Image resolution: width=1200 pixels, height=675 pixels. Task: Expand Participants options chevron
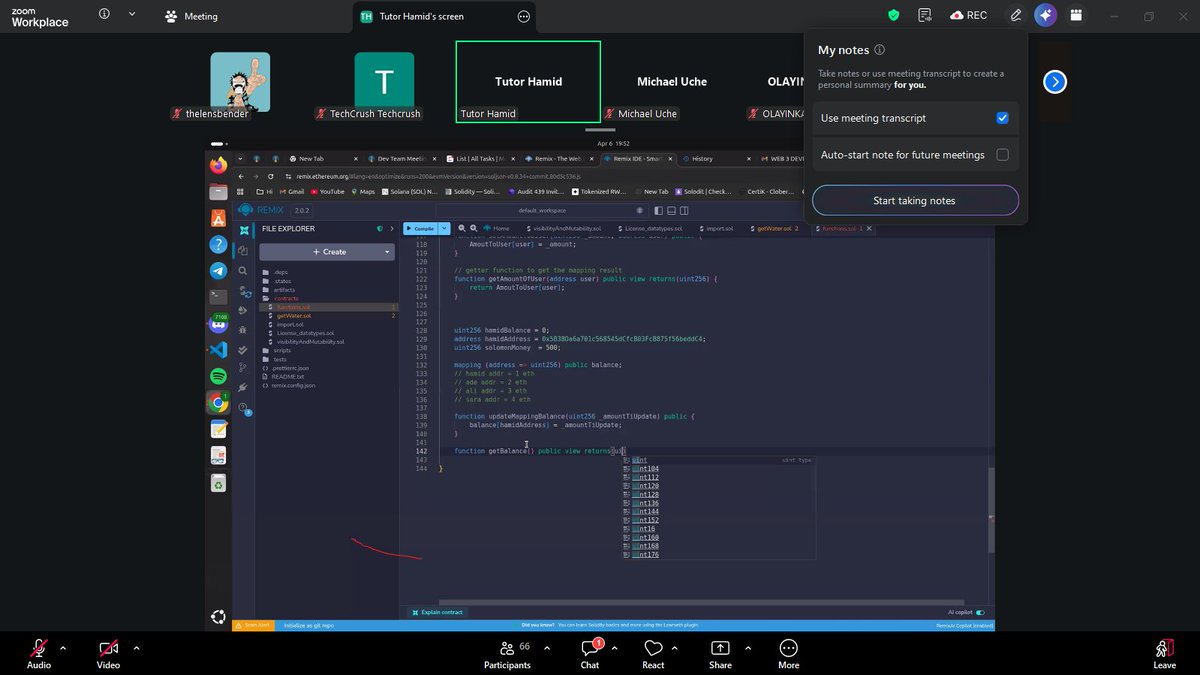[546, 648]
